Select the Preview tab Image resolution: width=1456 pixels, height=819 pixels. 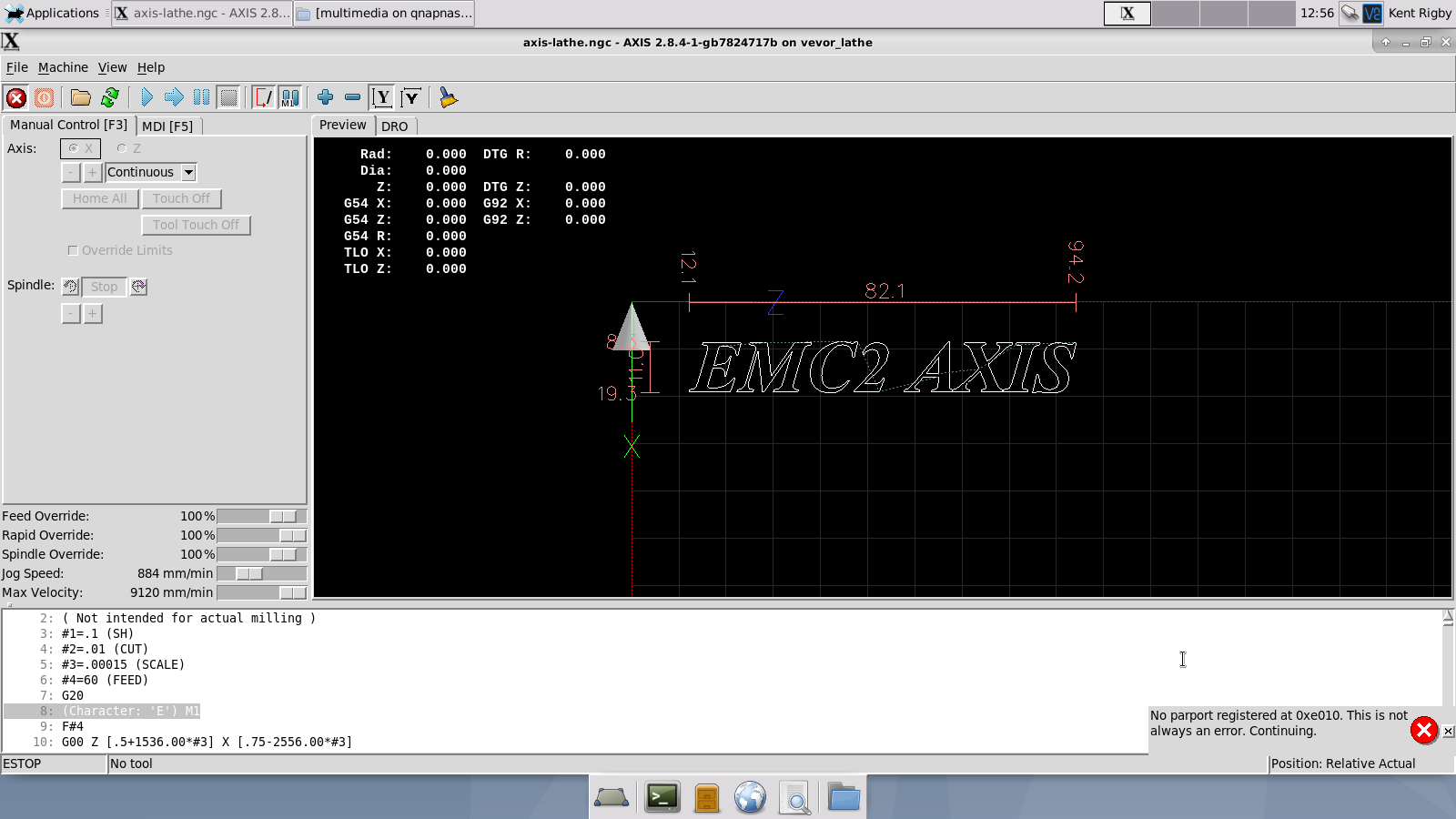(343, 125)
